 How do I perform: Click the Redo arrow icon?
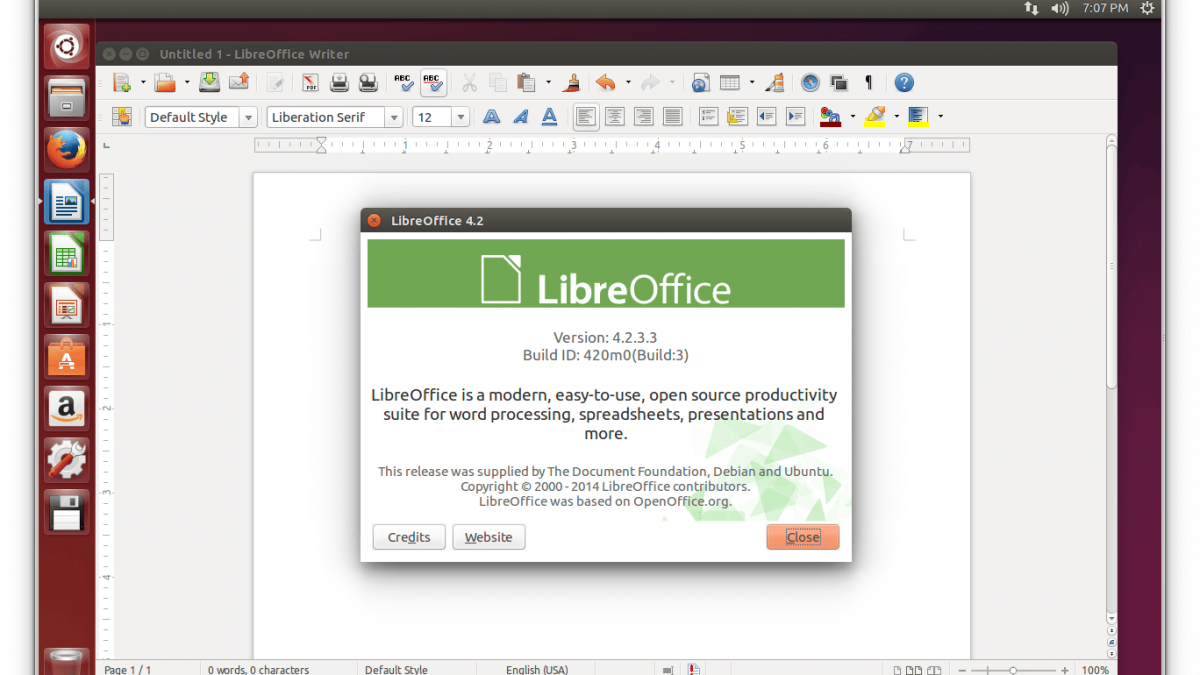[650, 83]
